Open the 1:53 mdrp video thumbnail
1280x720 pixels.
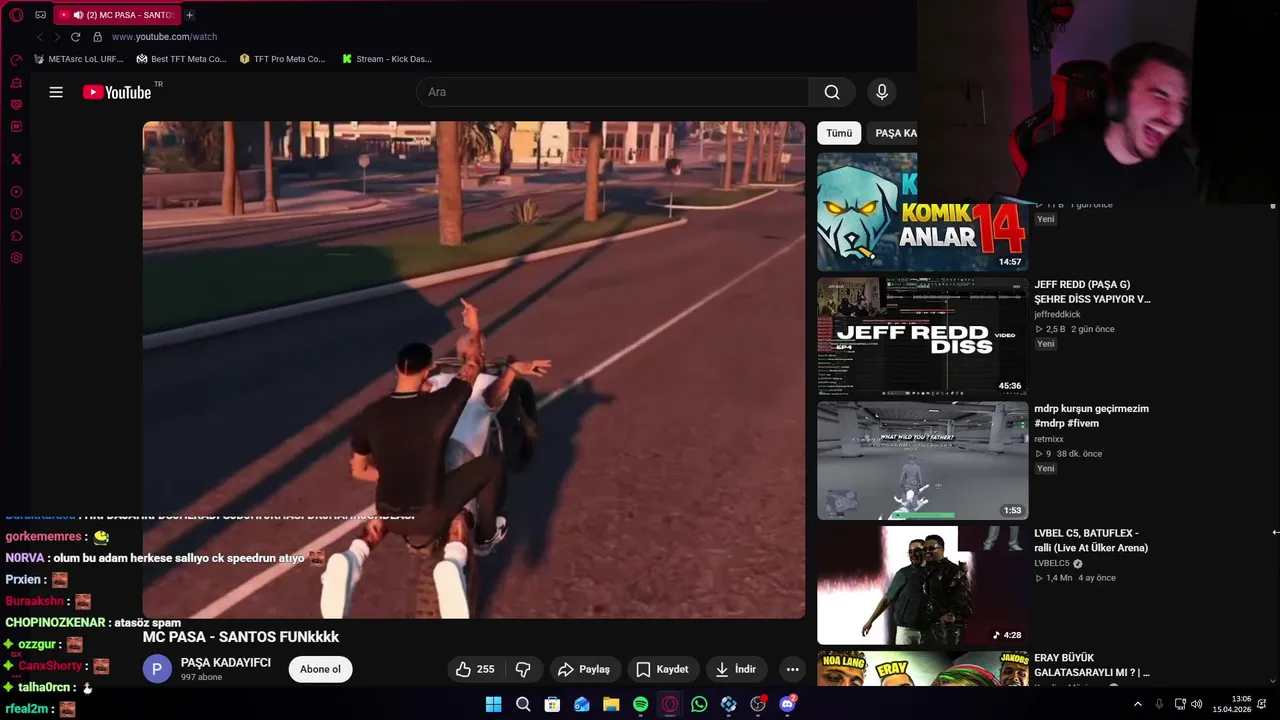click(922, 461)
